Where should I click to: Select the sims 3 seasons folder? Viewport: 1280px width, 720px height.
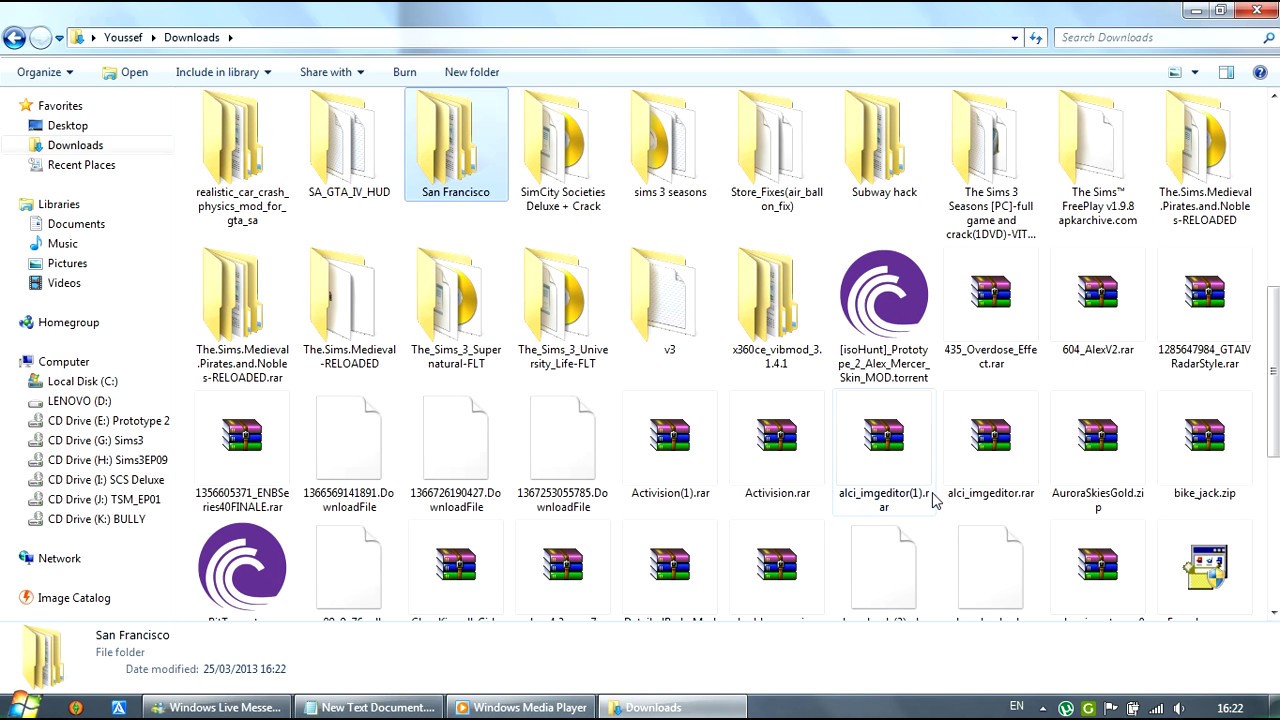pyautogui.click(x=670, y=145)
